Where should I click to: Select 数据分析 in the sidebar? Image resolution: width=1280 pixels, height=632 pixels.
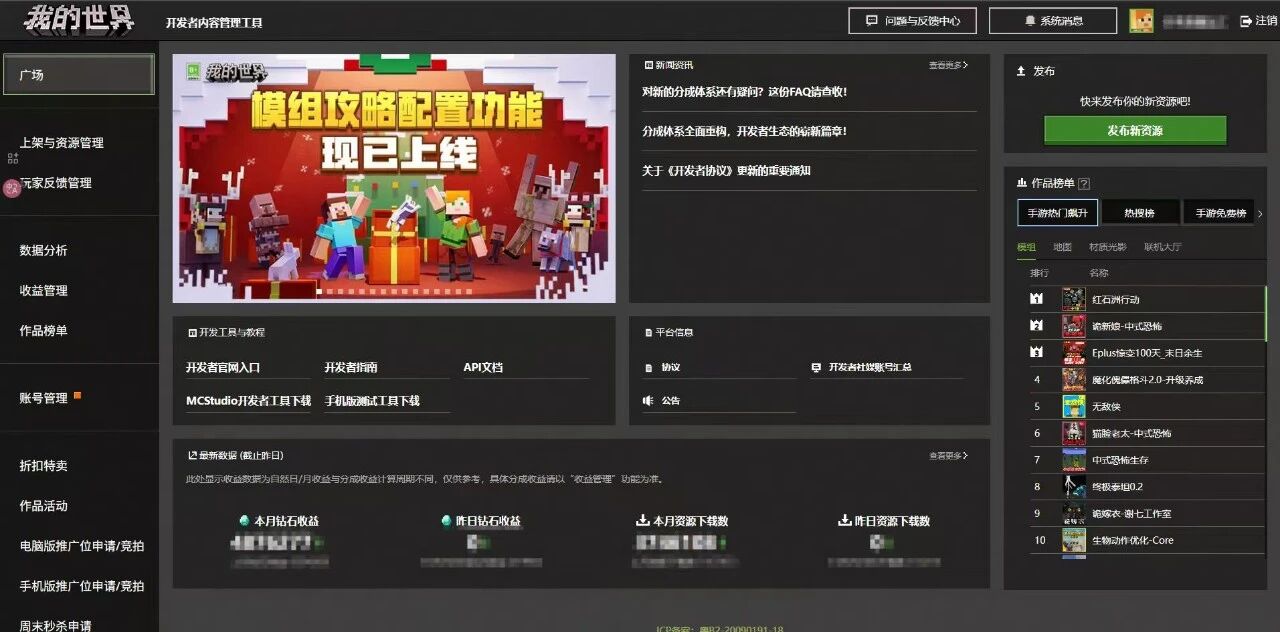[x=43, y=250]
